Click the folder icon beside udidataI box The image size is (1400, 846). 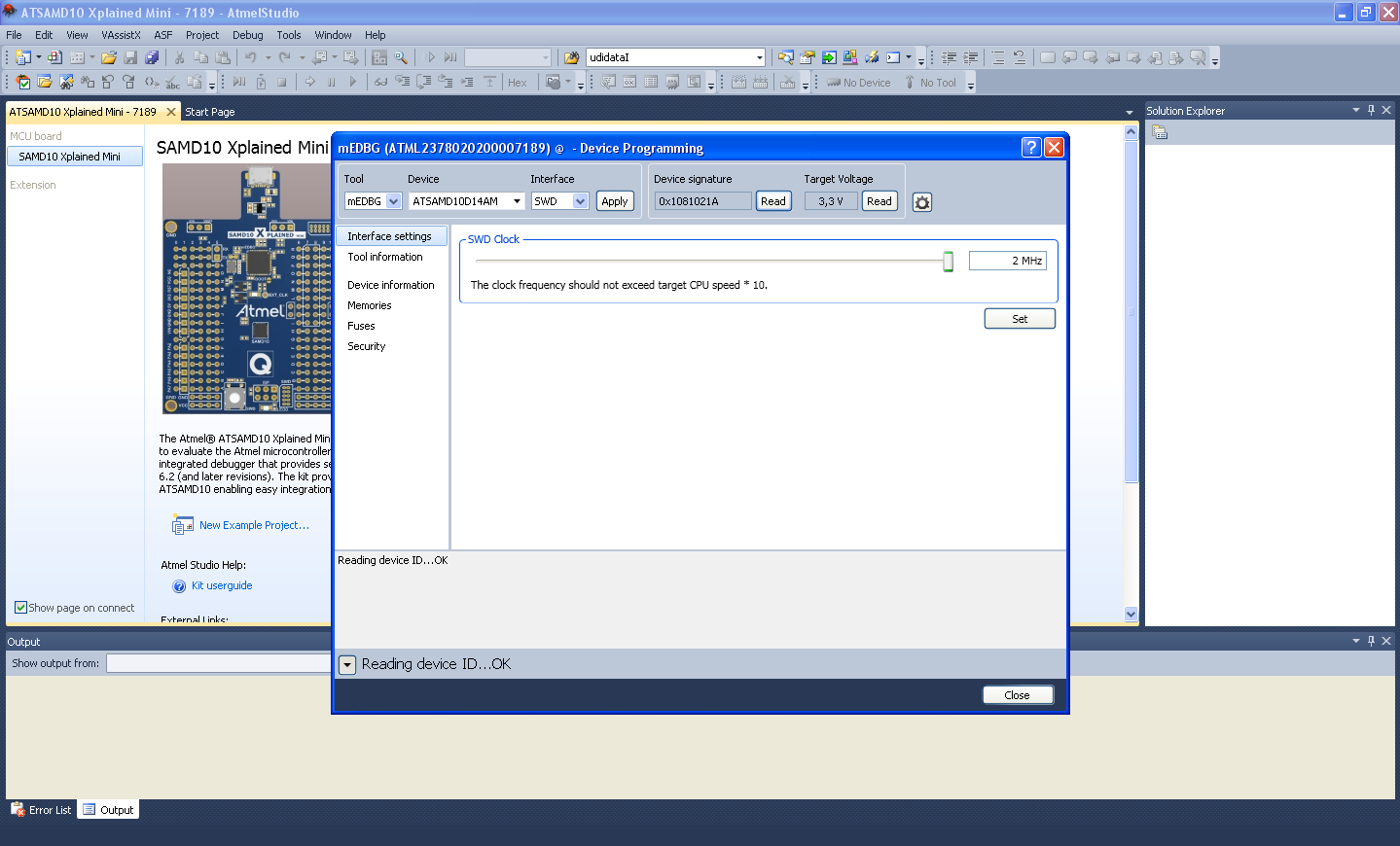[572, 57]
